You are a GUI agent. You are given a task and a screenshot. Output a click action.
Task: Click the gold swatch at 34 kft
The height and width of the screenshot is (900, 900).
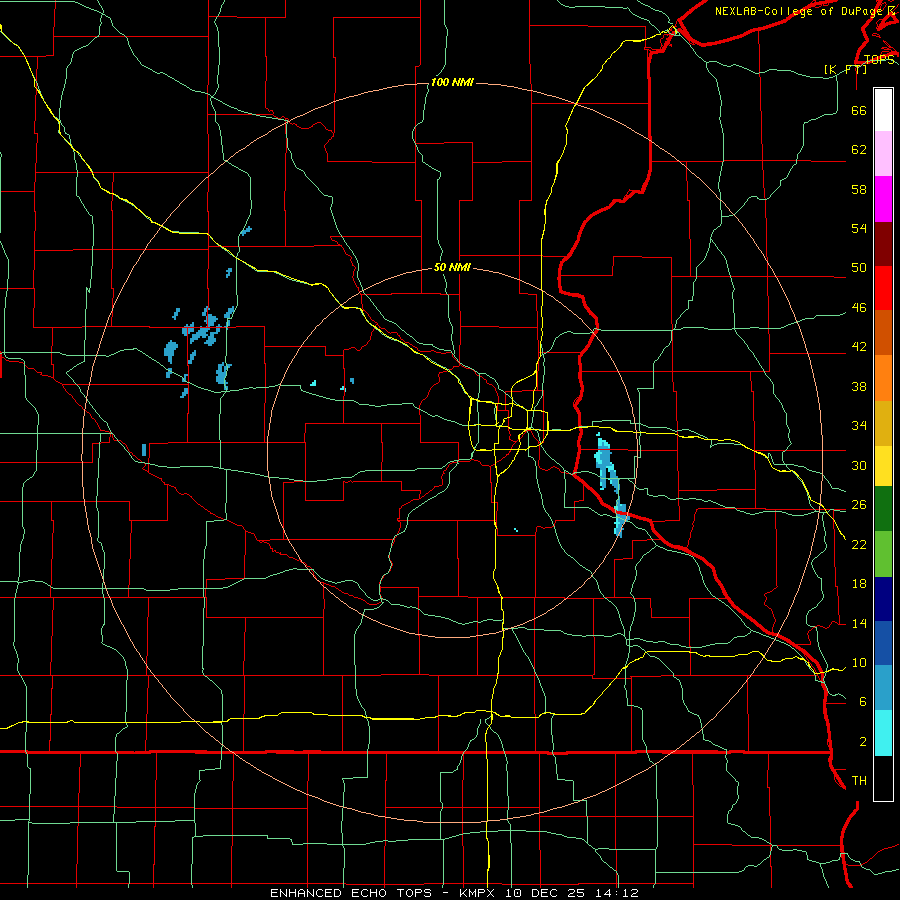(x=883, y=423)
